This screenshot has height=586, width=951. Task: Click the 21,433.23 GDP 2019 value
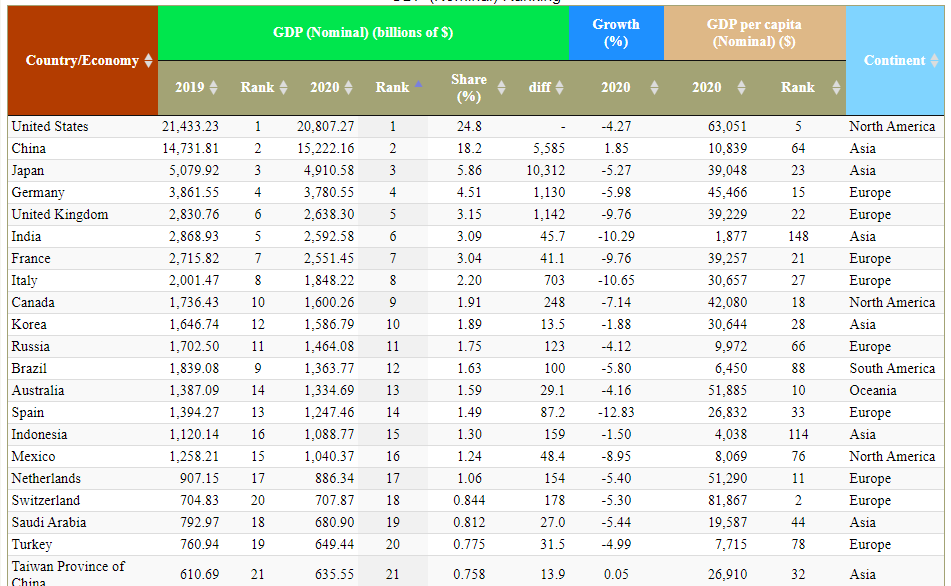(x=190, y=127)
